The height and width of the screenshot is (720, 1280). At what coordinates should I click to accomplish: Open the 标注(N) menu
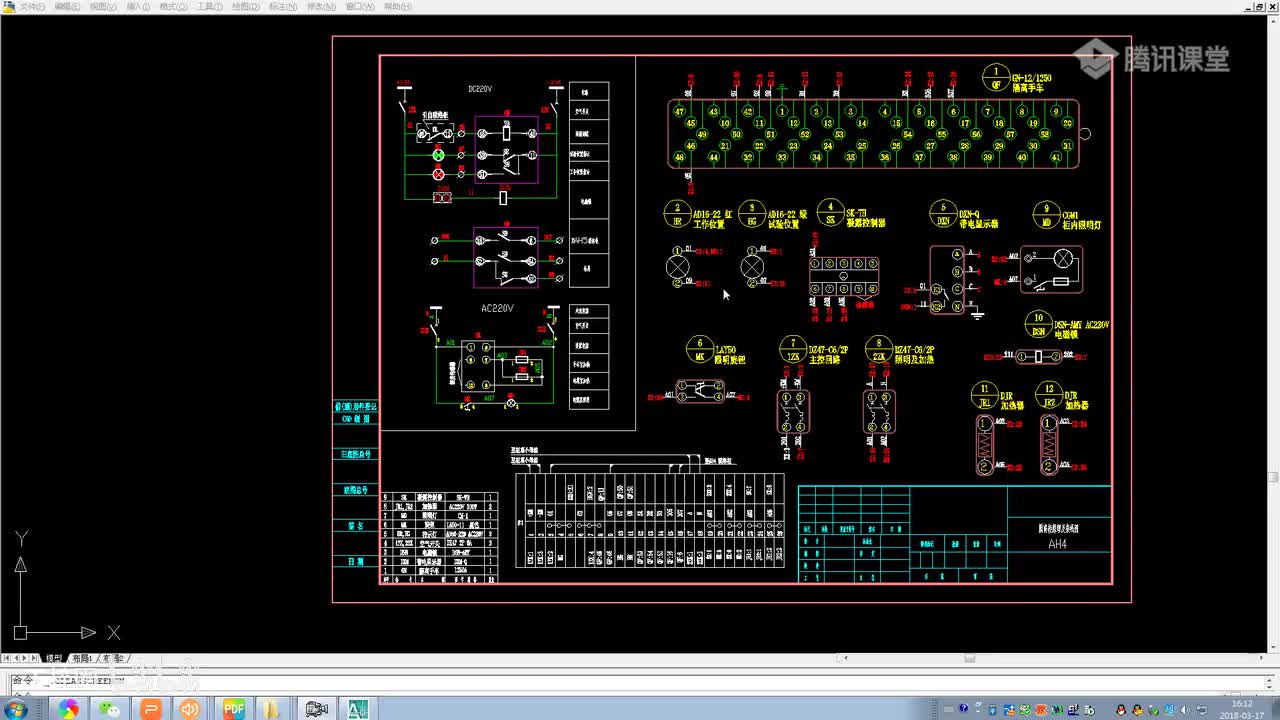coord(281,6)
